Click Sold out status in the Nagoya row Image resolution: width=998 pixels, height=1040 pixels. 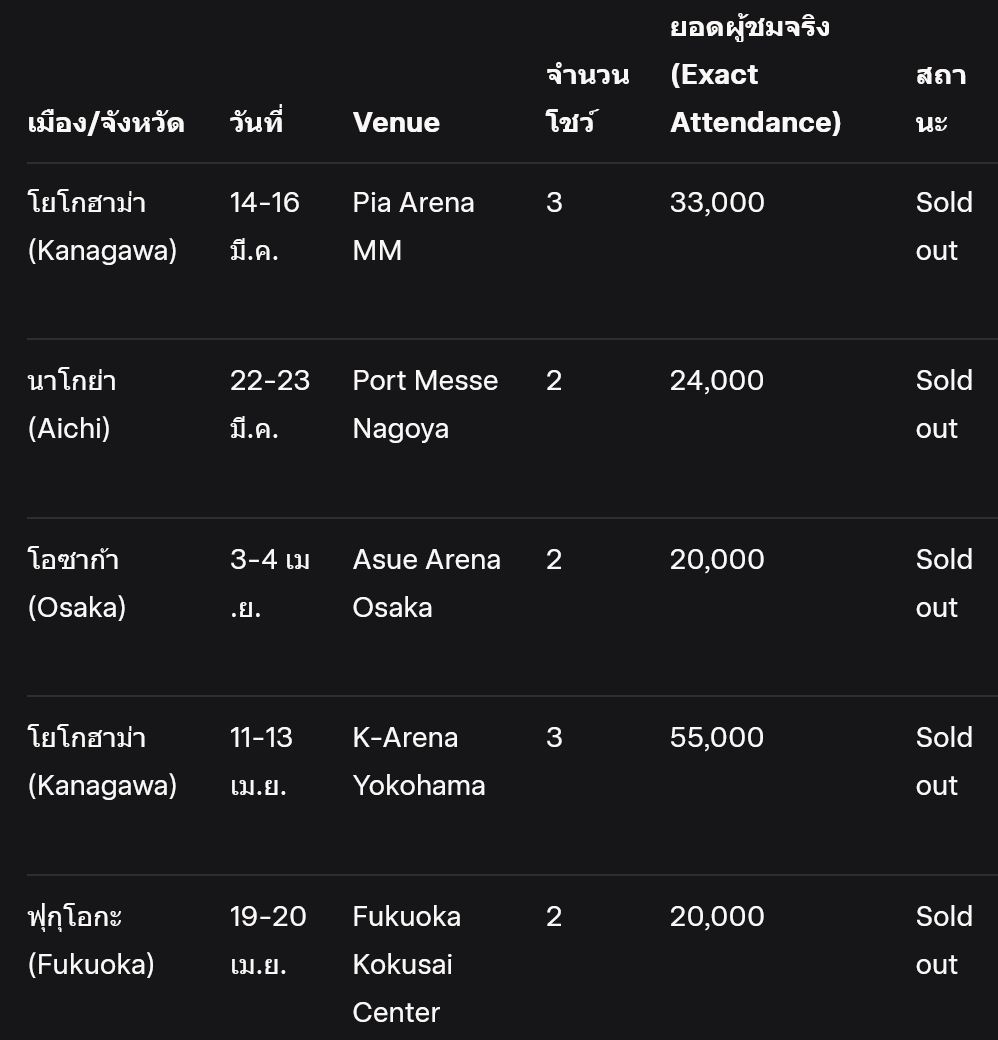[944, 405]
